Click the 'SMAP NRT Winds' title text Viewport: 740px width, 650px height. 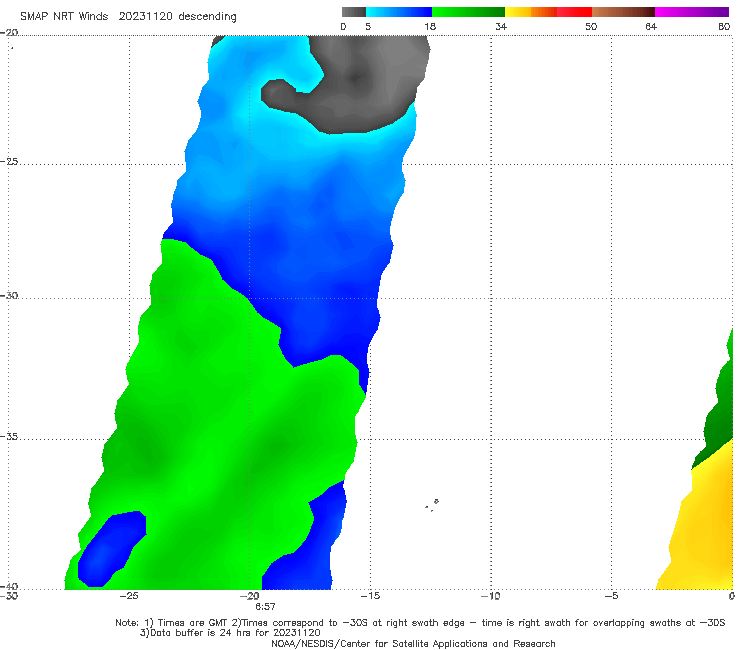click(x=64, y=17)
